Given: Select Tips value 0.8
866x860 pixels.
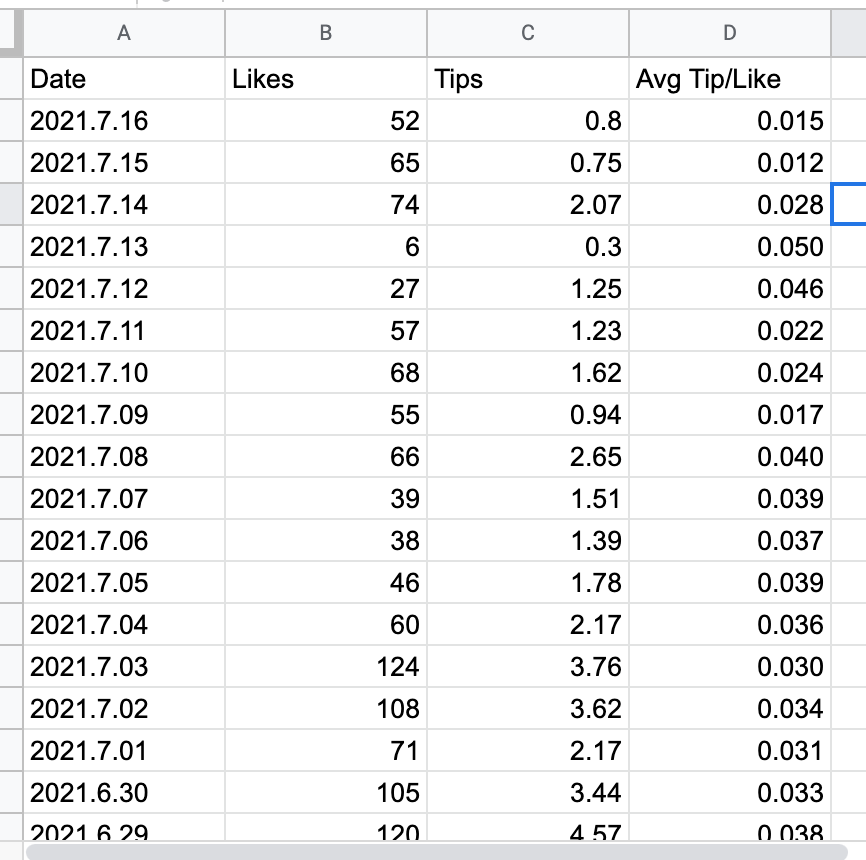Looking at the screenshot, I should [x=528, y=120].
